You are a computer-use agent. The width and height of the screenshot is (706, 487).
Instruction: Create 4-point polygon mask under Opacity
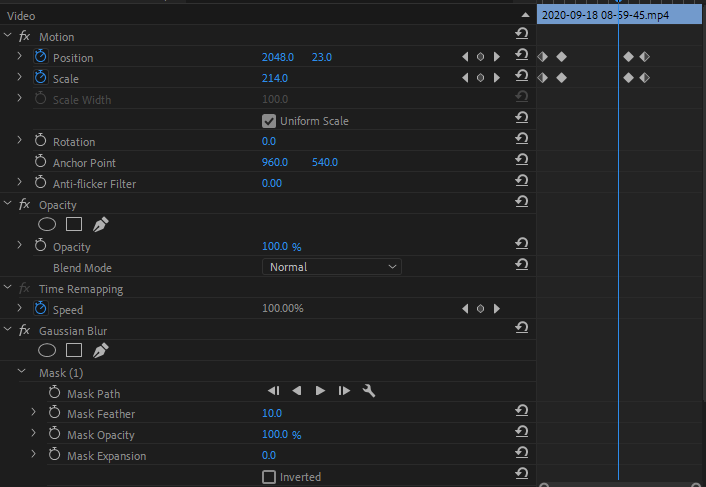(x=74, y=224)
